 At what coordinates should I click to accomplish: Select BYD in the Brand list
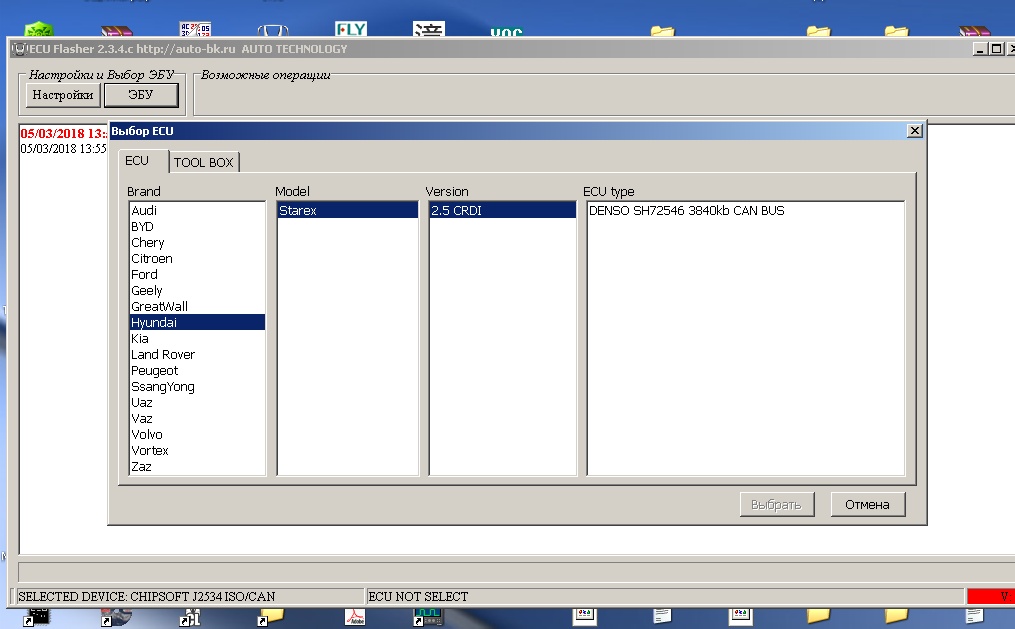coord(197,226)
